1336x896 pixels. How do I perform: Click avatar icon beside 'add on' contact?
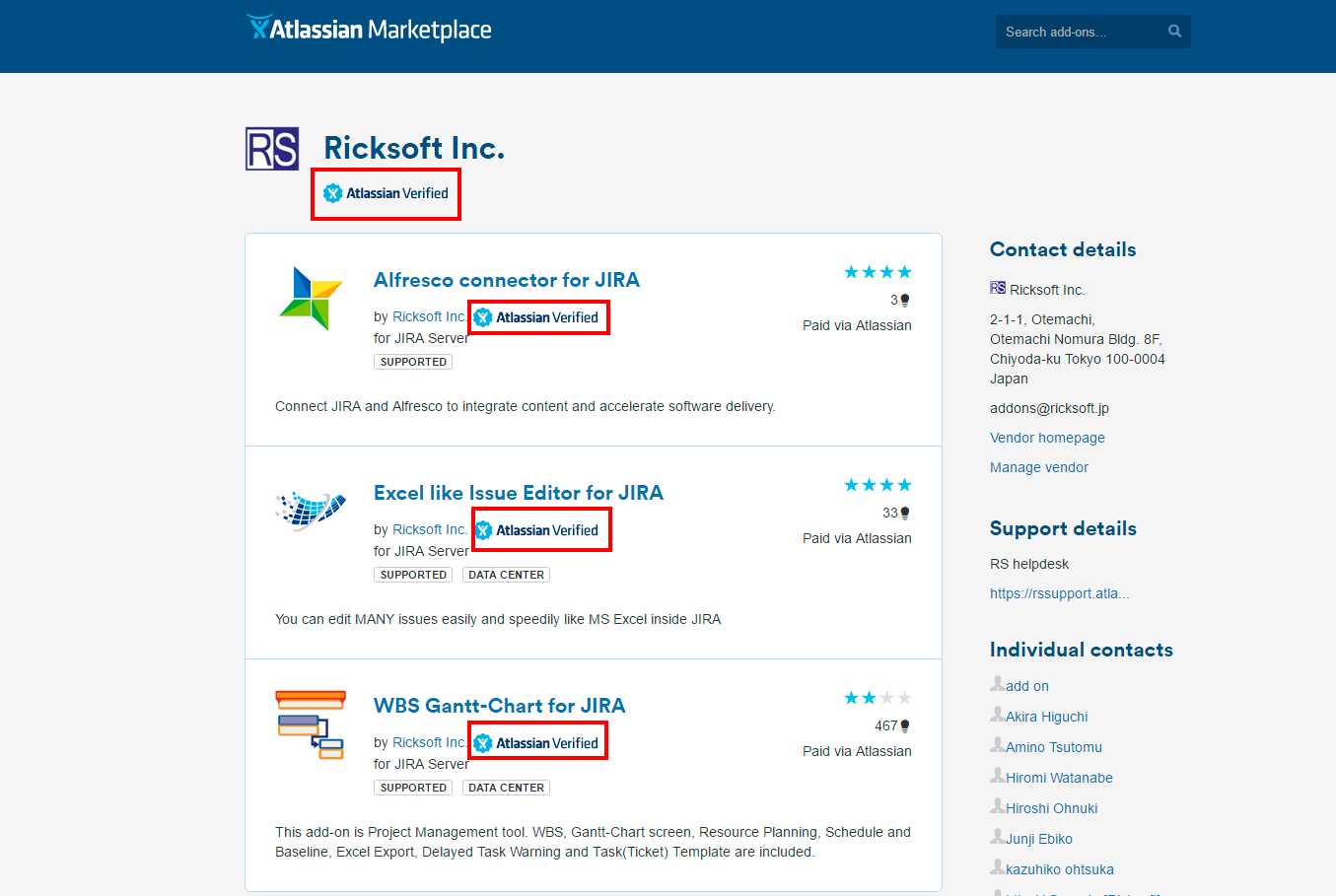point(998,683)
